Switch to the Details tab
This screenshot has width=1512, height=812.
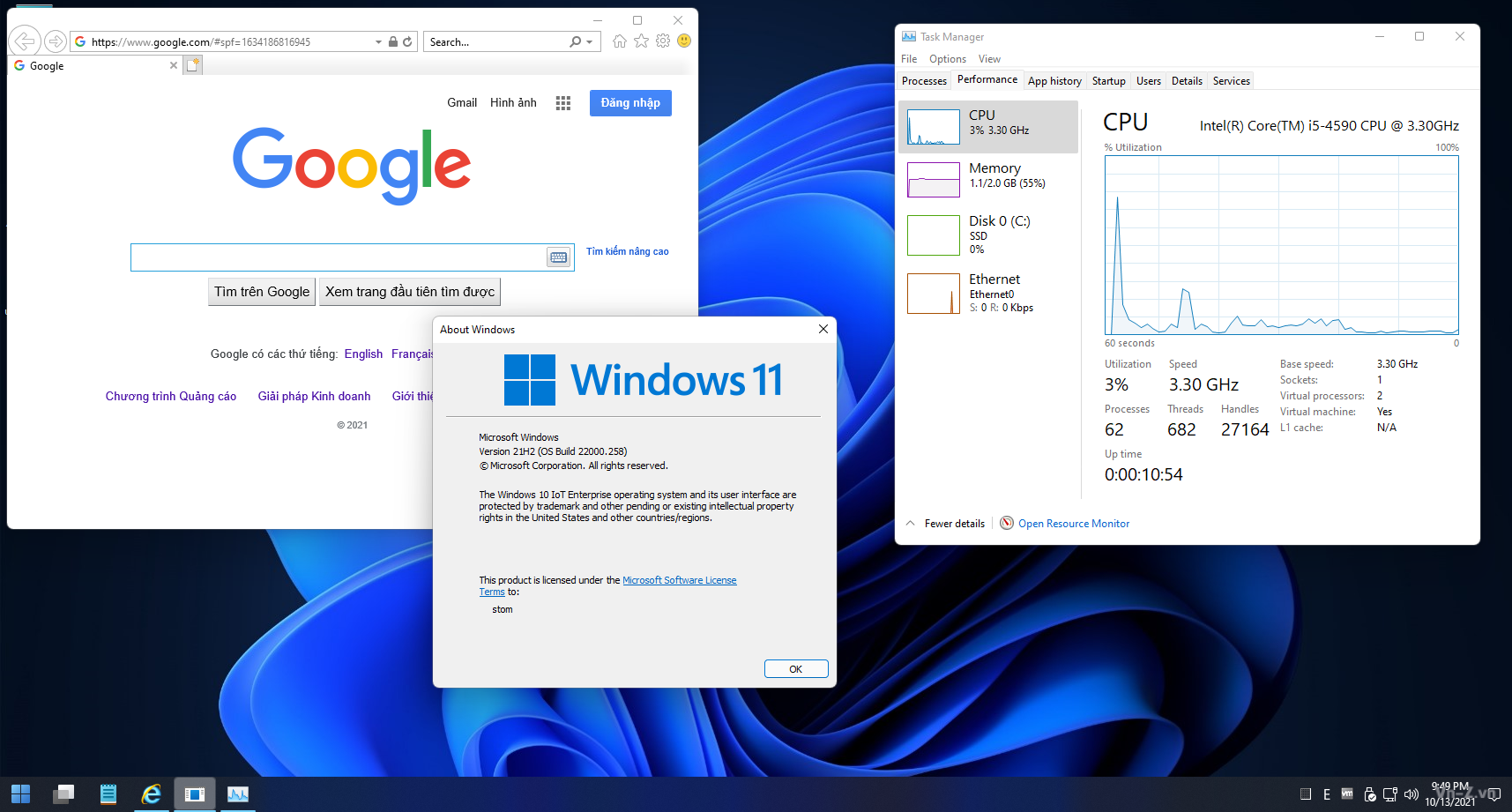pos(1187,81)
